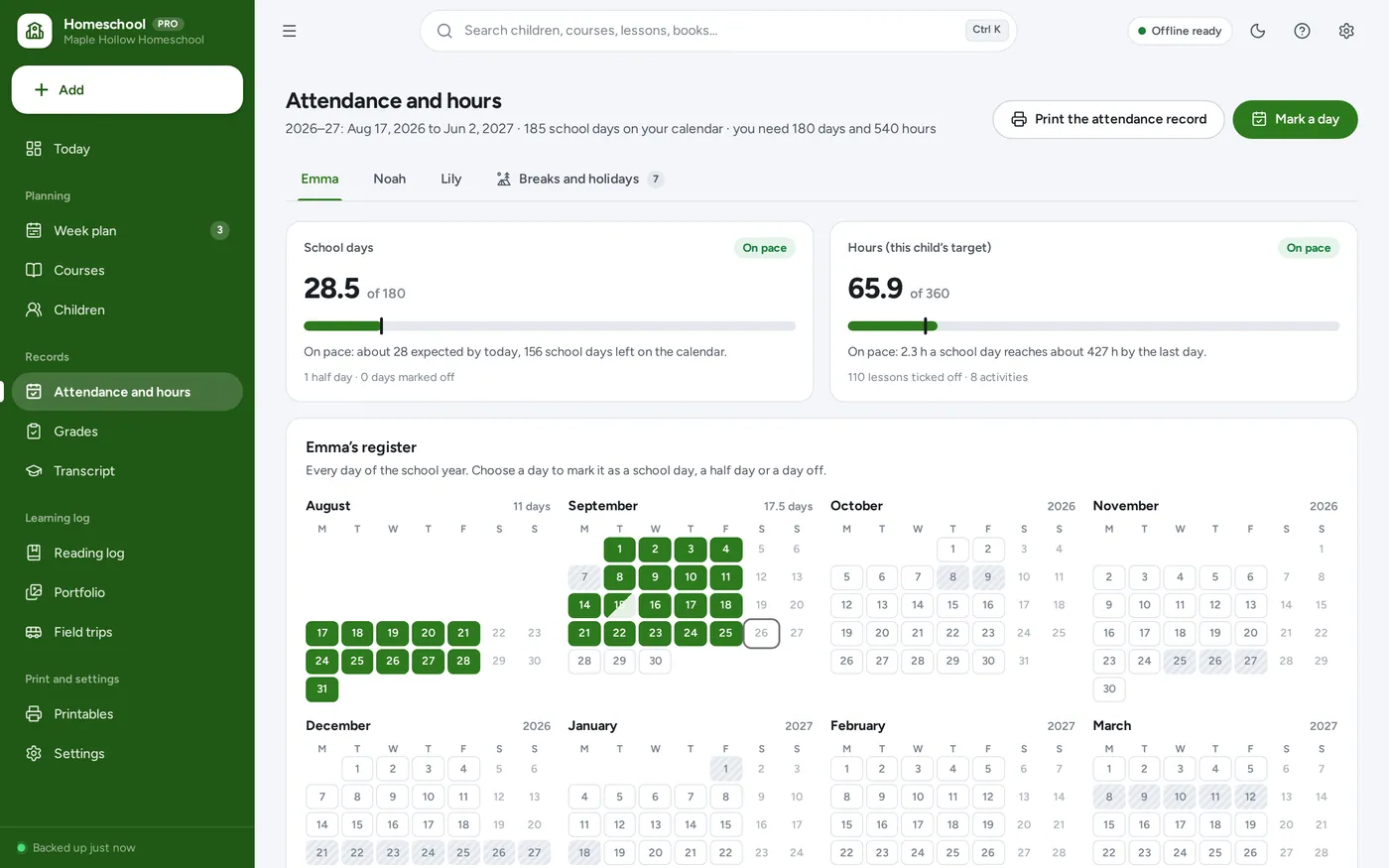
Task: Click the Add button
Action: (x=127, y=89)
